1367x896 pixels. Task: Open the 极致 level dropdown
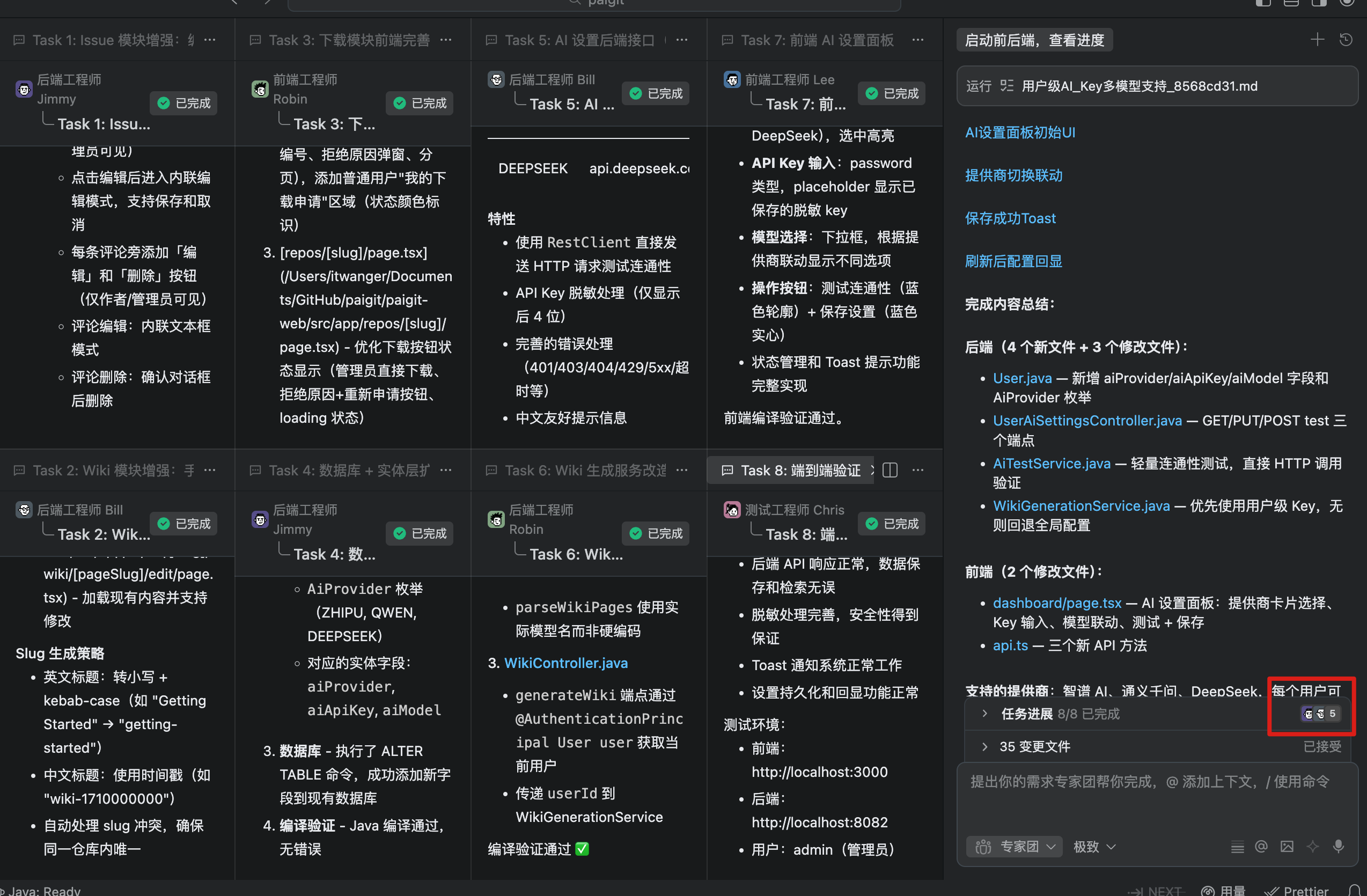pos(1094,846)
